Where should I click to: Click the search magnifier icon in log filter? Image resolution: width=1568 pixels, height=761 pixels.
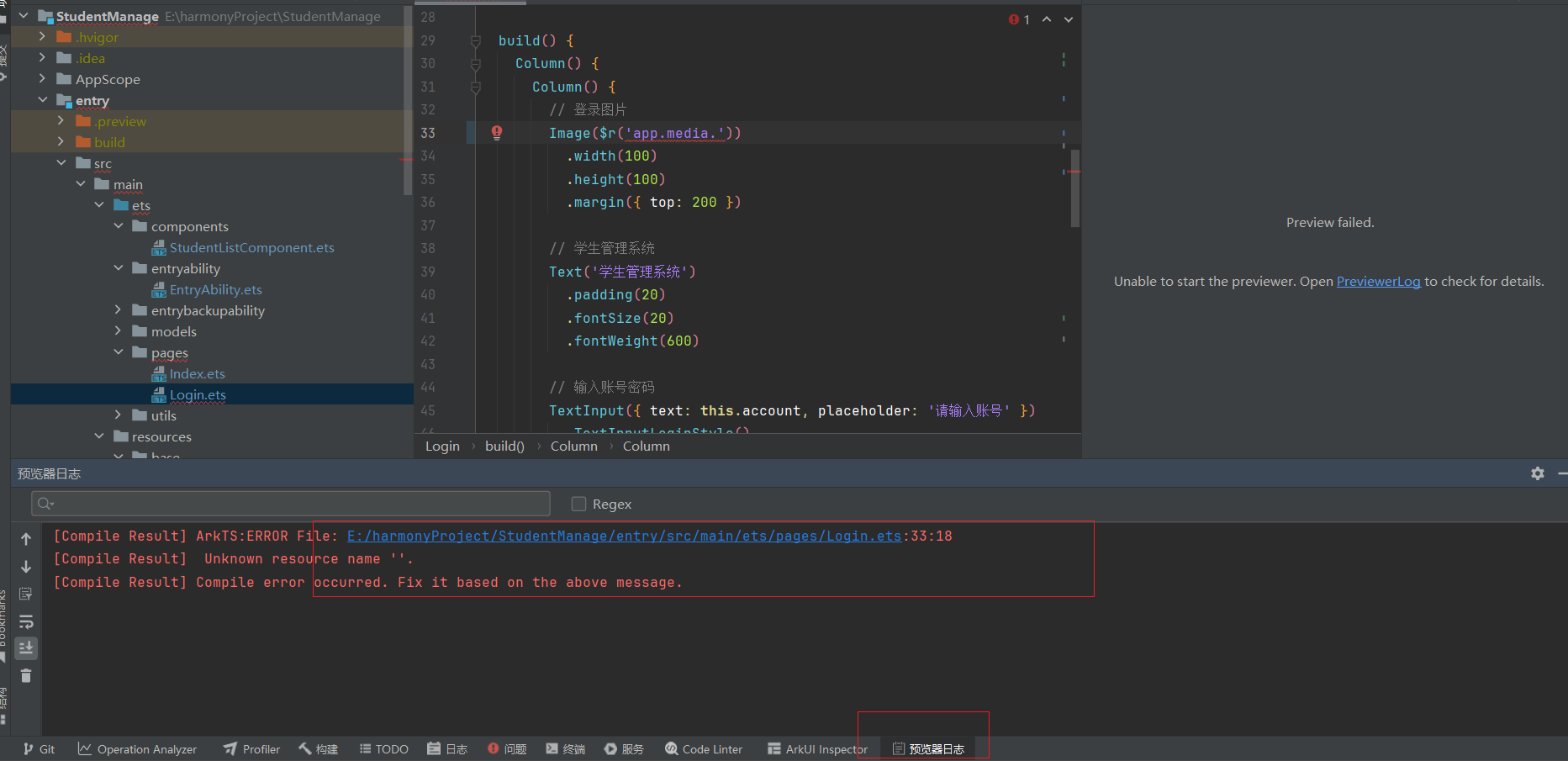point(45,504)
